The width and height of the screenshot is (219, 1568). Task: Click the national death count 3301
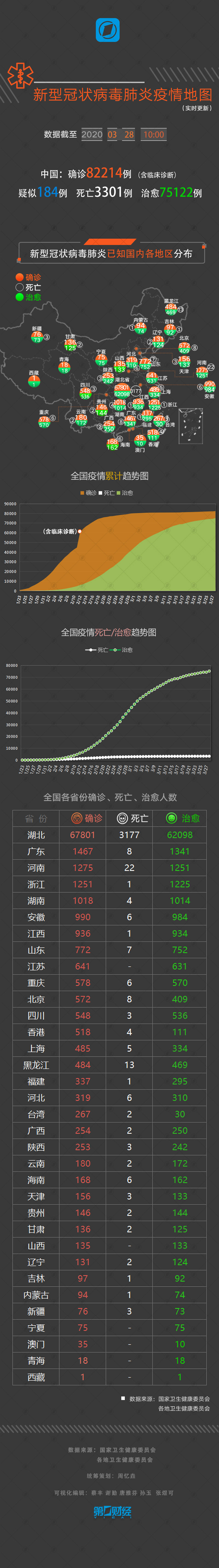click(109, 192)
